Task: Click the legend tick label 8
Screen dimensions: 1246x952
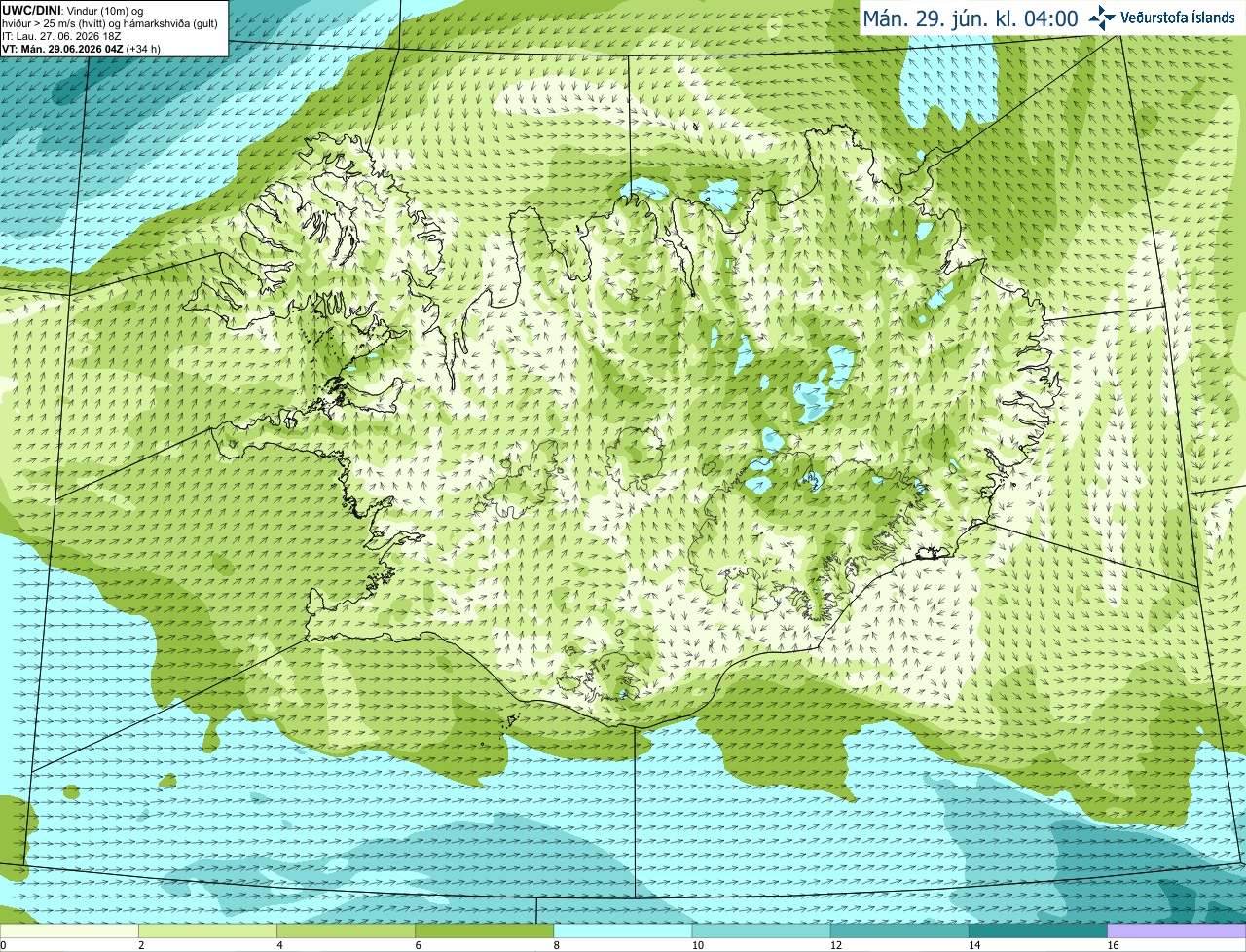Action: tap(557, 945)
